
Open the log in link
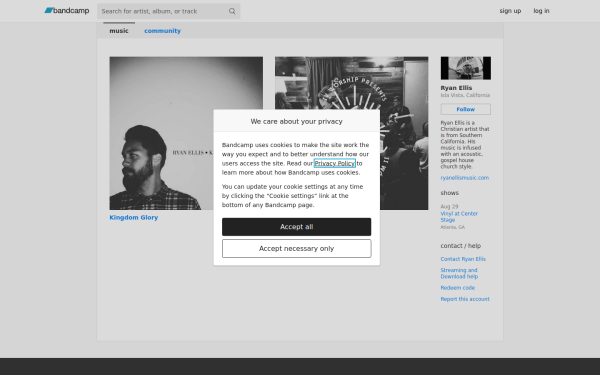coord(541,11)
